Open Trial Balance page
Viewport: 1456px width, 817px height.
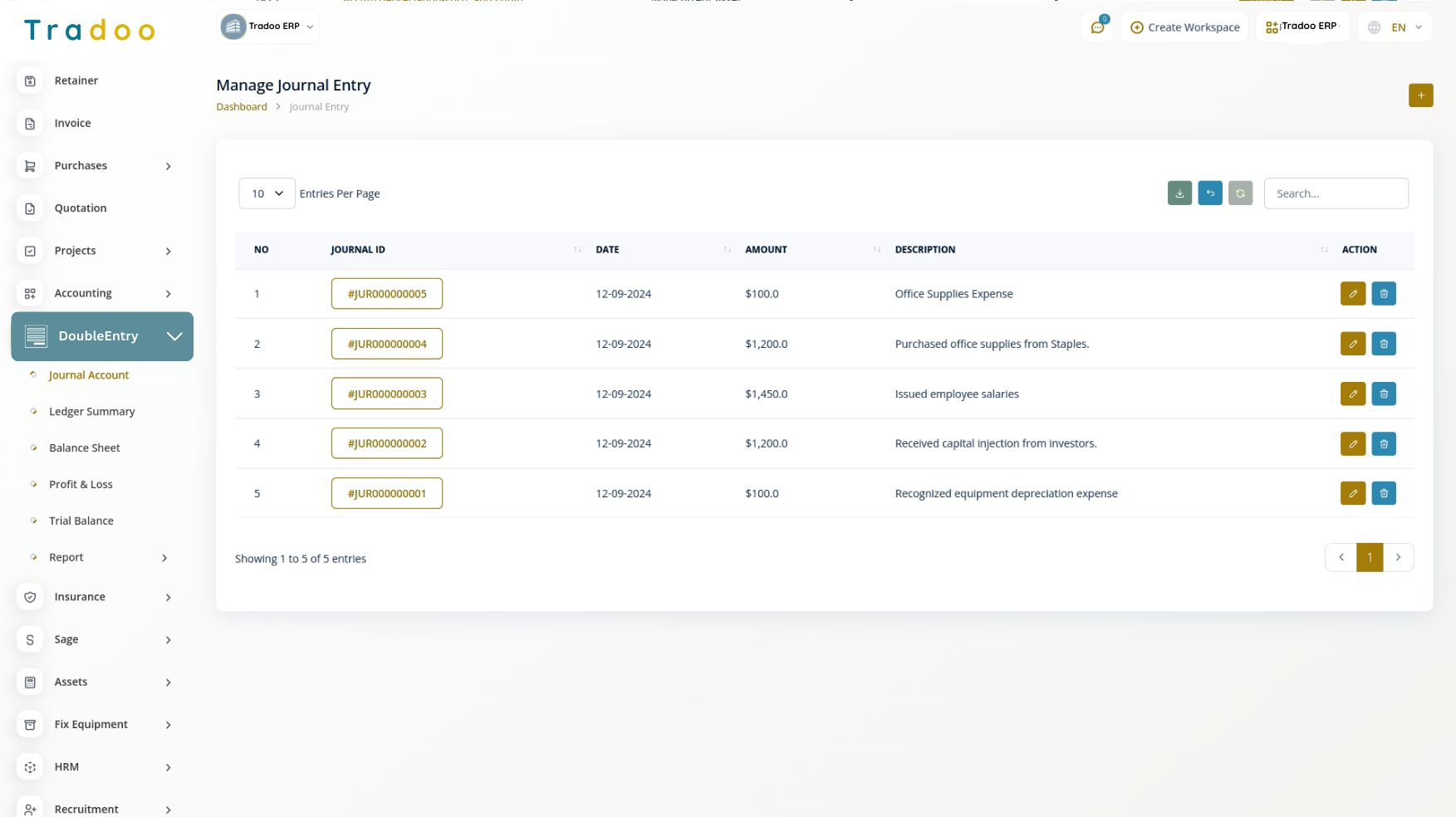(81, 521)
